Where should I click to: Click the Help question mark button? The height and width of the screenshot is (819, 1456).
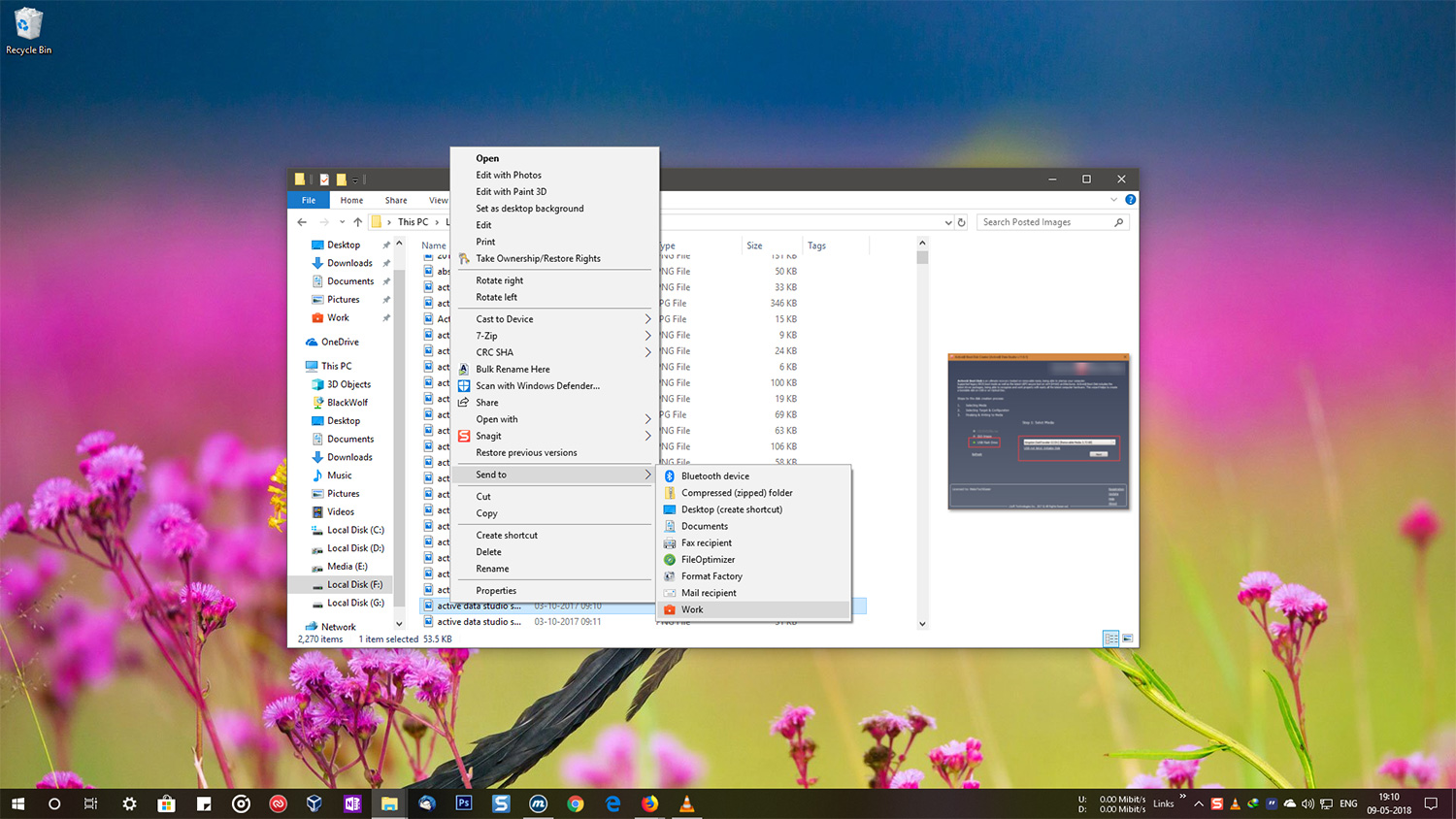point(1129,200)
